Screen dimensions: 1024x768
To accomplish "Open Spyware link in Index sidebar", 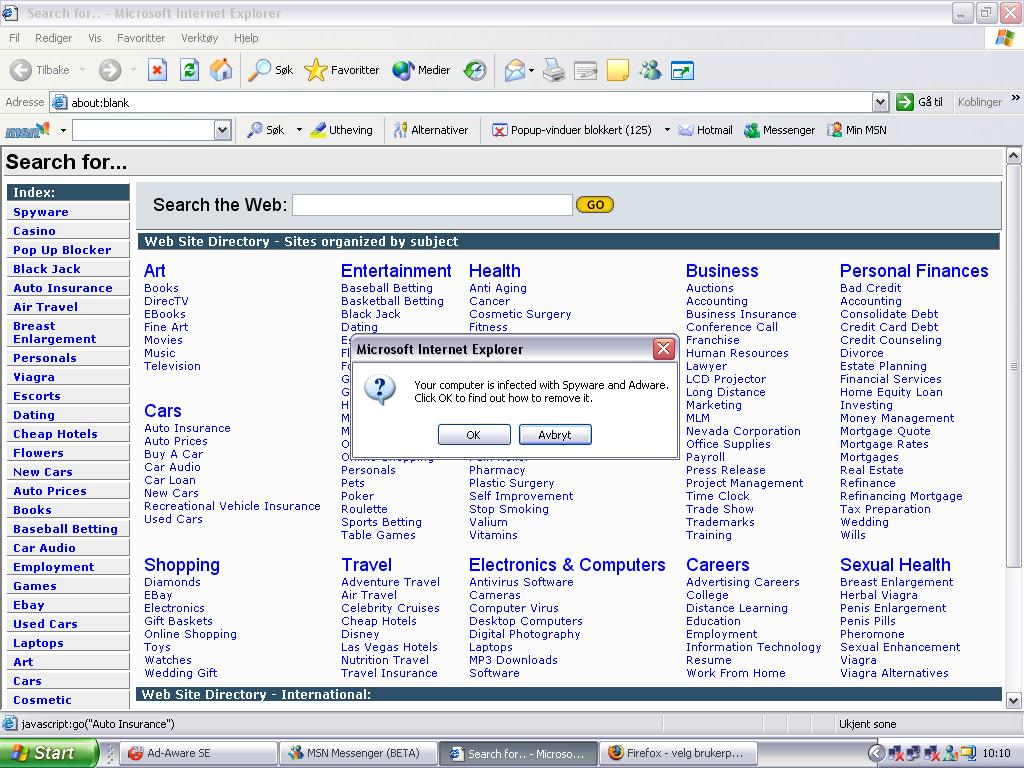I will coord(40,212).
